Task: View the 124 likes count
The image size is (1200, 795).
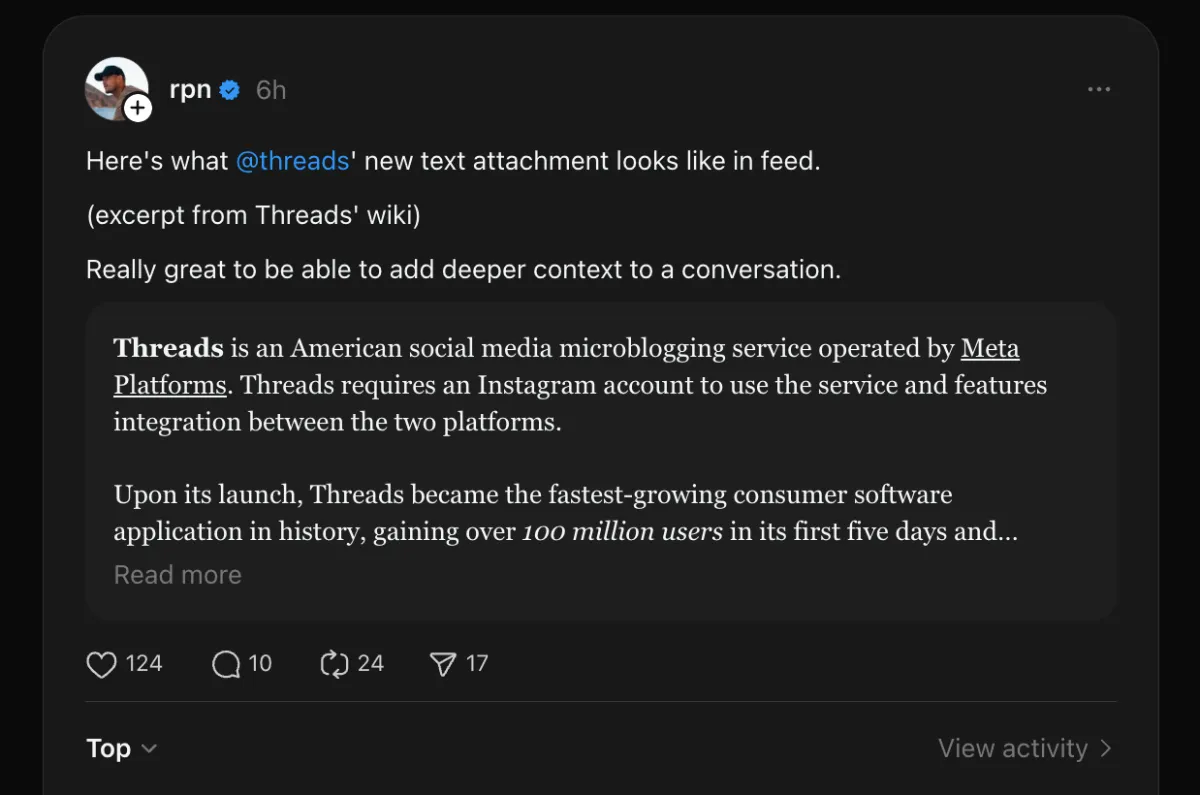Action: point(143,663)
